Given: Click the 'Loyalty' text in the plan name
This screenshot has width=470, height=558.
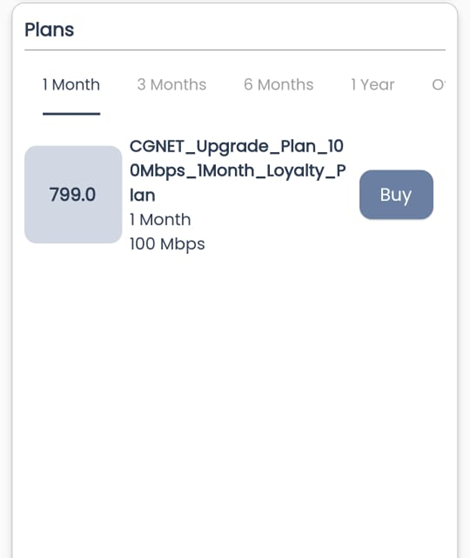Looking at the screenshot, I should click(x=297, y=171).
